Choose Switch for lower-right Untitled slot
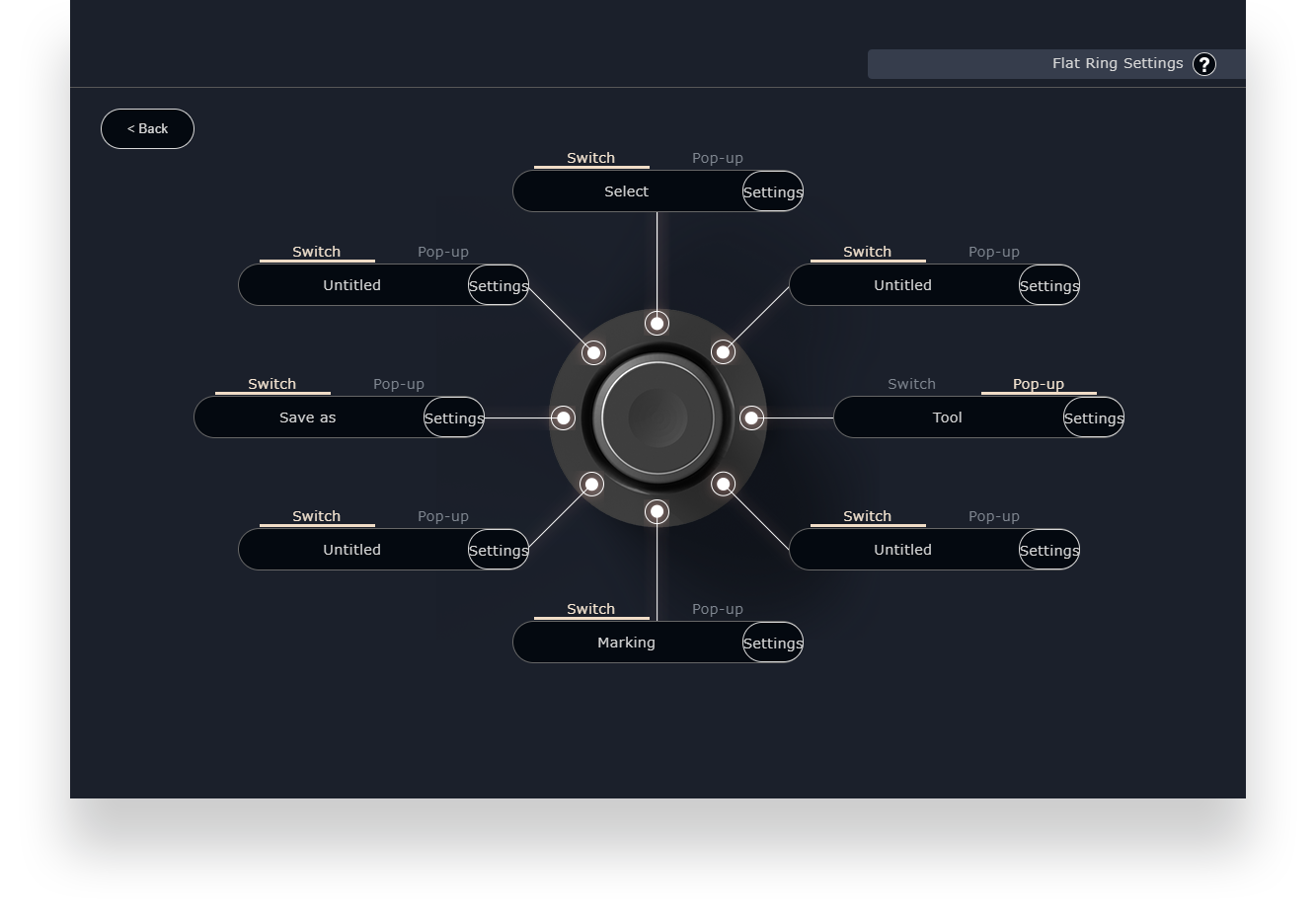Screen dimensions: 1316x910 [868, 516]
